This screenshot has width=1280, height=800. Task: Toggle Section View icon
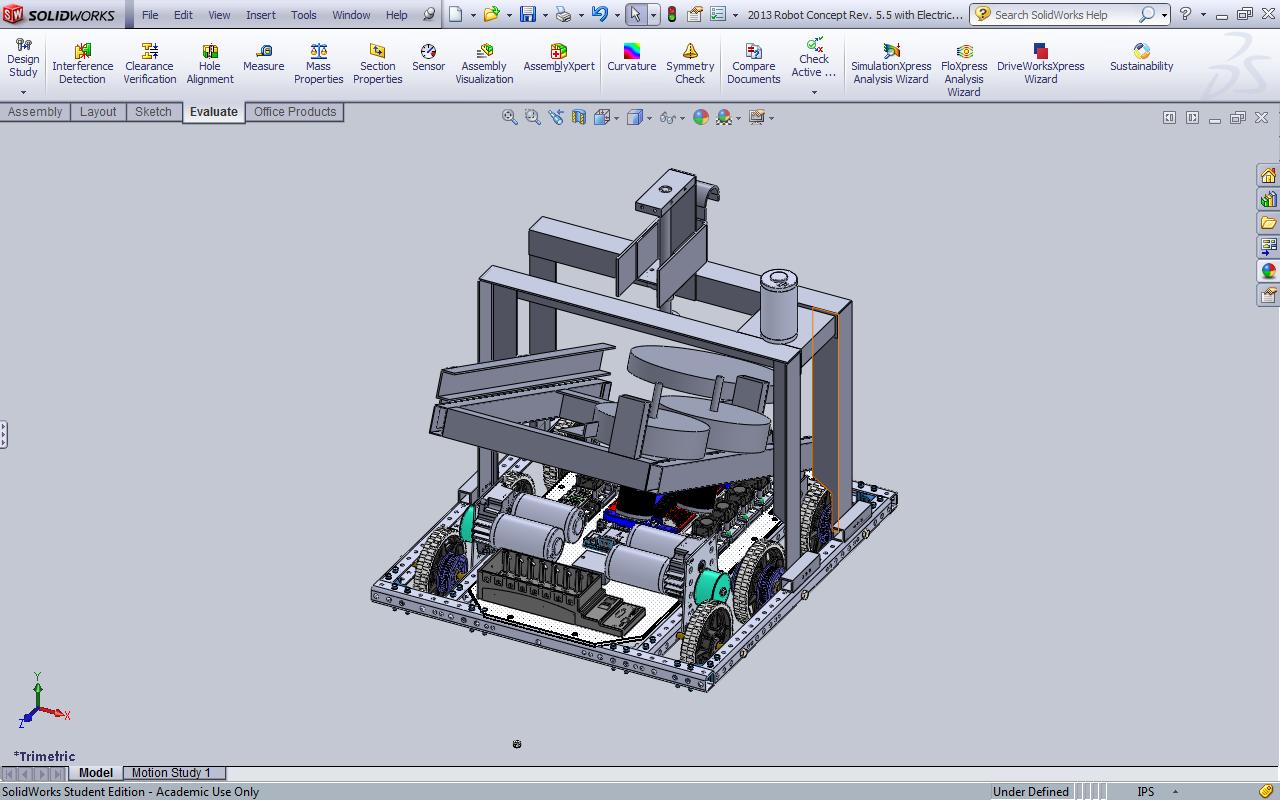pyautogui.click(x=578, y=117)
